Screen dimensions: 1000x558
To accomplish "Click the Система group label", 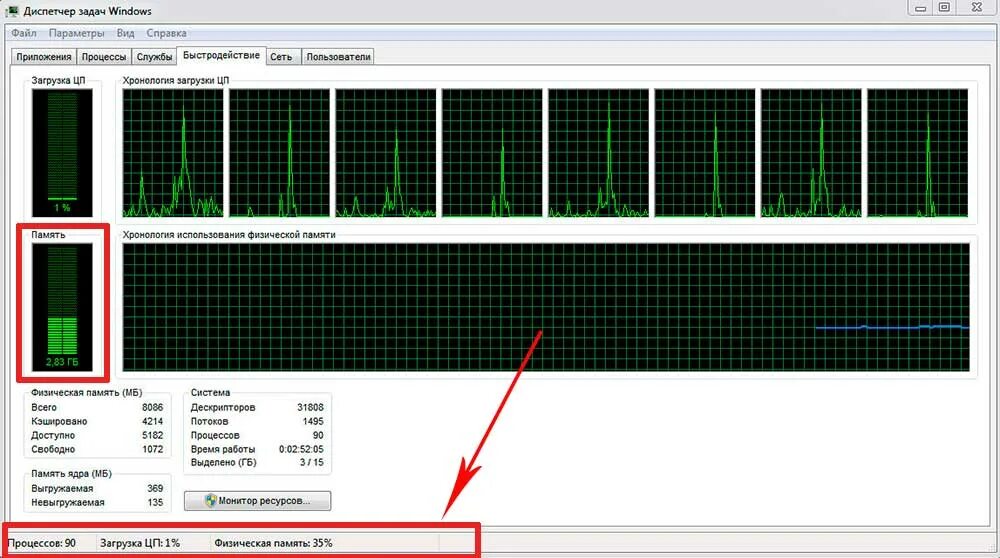I will point(210,392).
